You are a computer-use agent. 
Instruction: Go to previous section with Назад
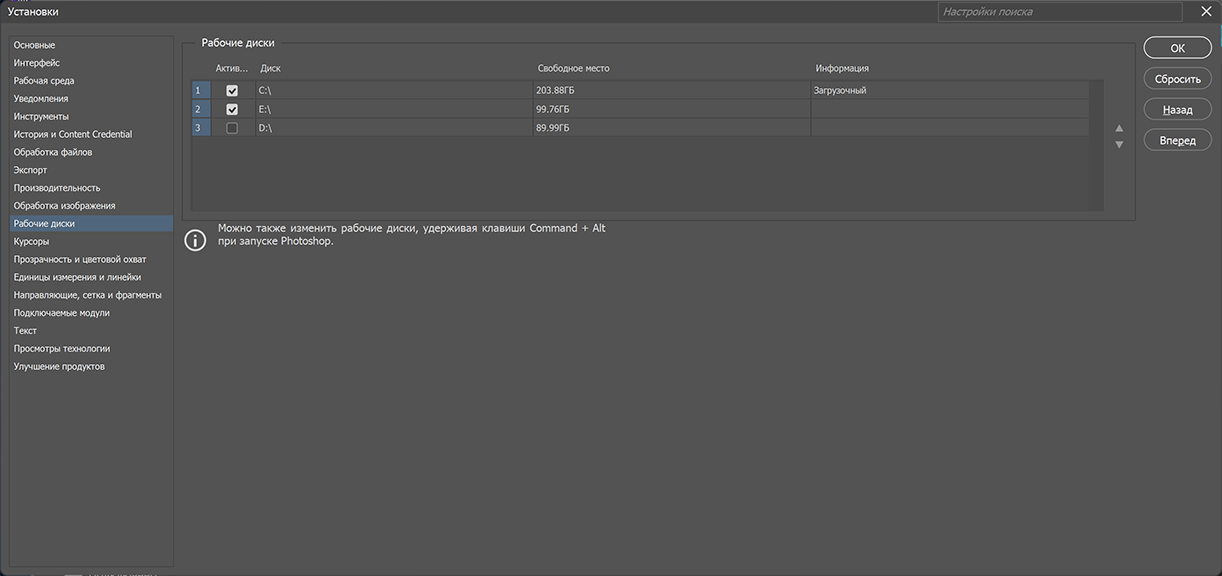coord(1177,110)
